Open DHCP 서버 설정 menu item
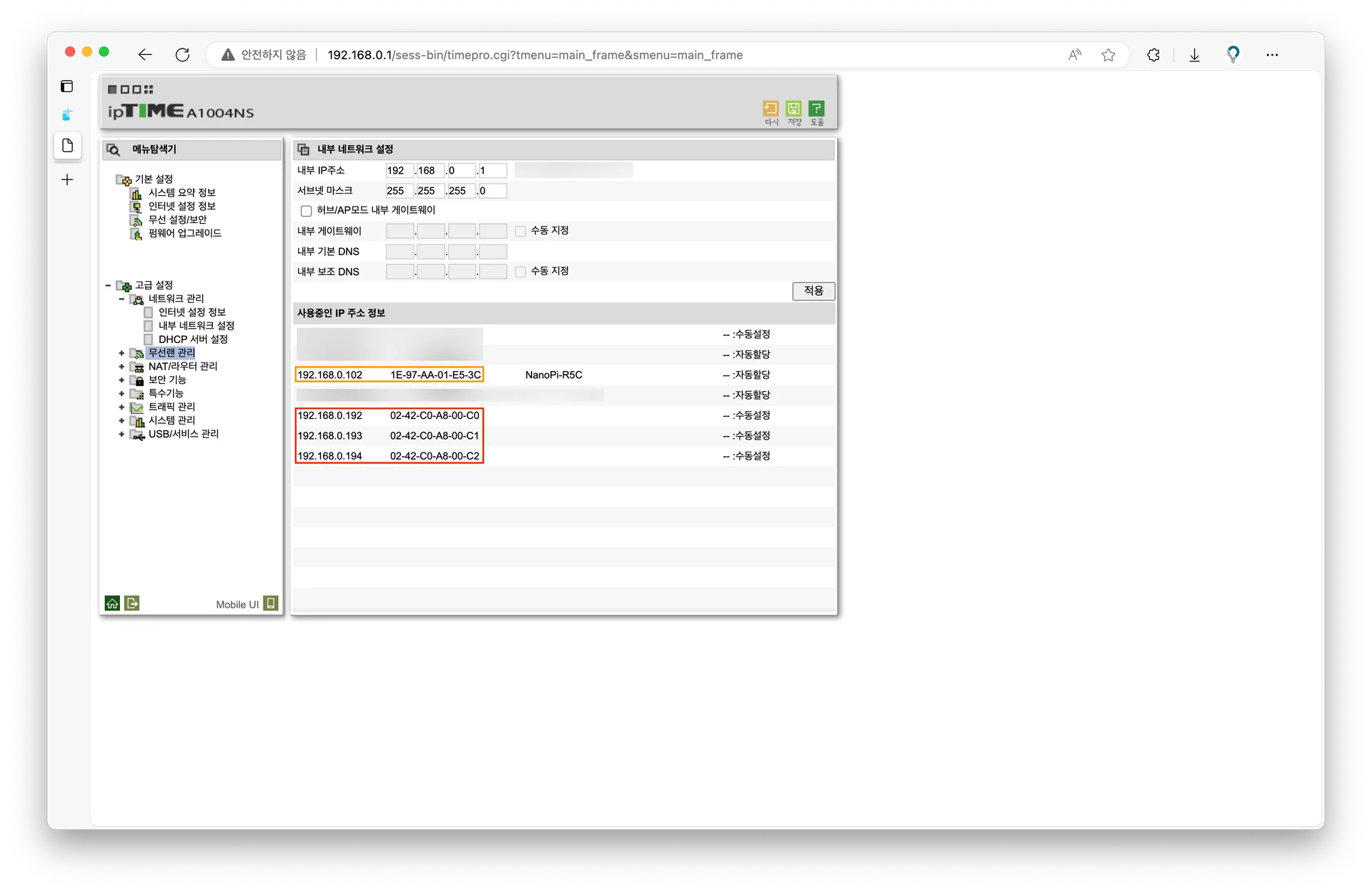 coord(193,340)
